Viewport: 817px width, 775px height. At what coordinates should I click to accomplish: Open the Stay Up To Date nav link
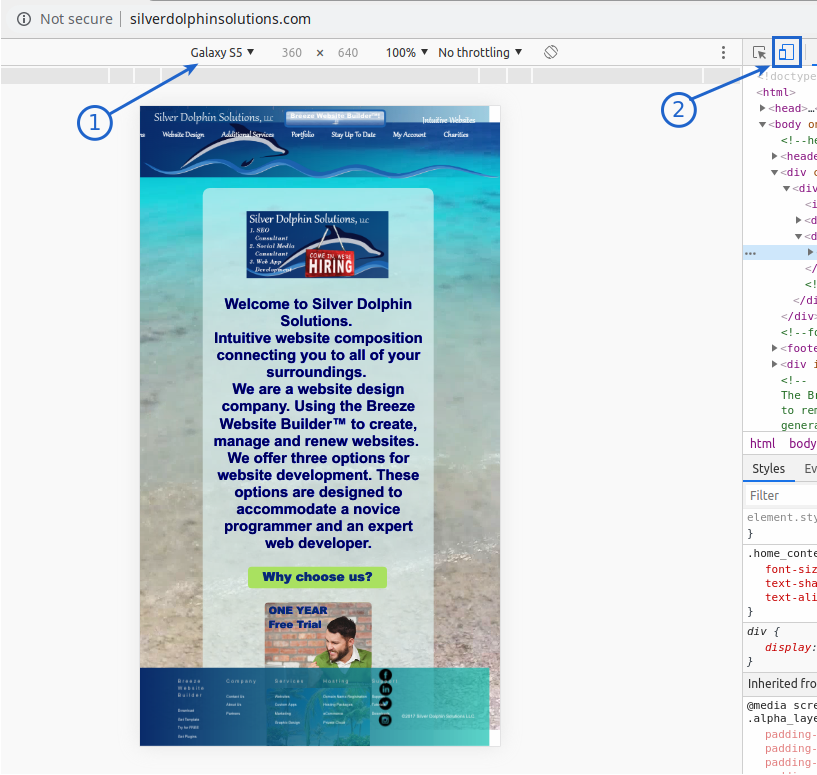[x=353, y=134]
